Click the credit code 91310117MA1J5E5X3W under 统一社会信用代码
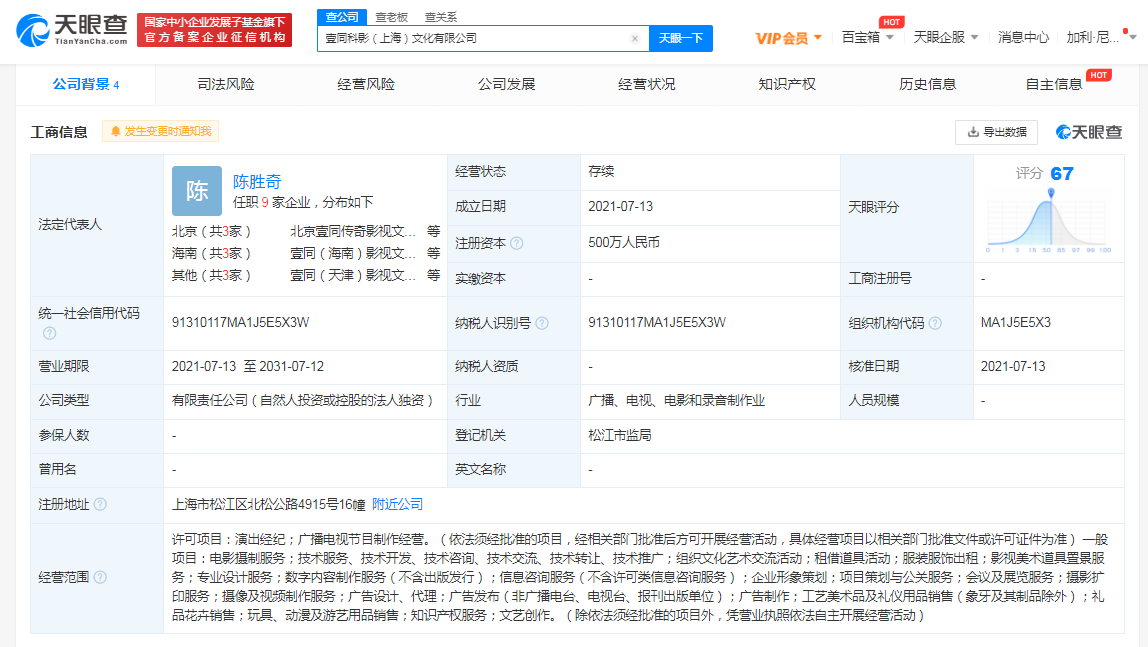This screenshot has height=647, width=1148. (x=241, y=323)
